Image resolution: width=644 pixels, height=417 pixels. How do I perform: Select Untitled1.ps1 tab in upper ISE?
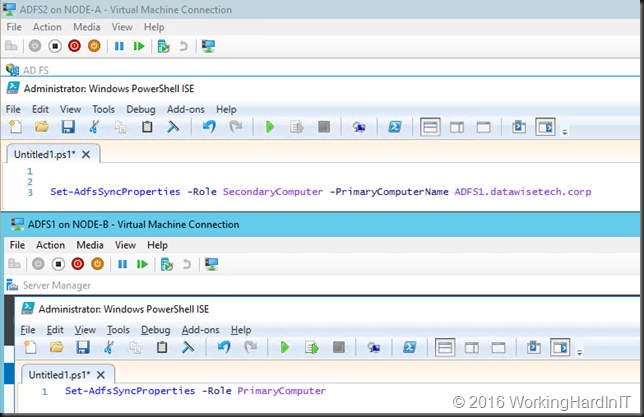tap(45, 154)
